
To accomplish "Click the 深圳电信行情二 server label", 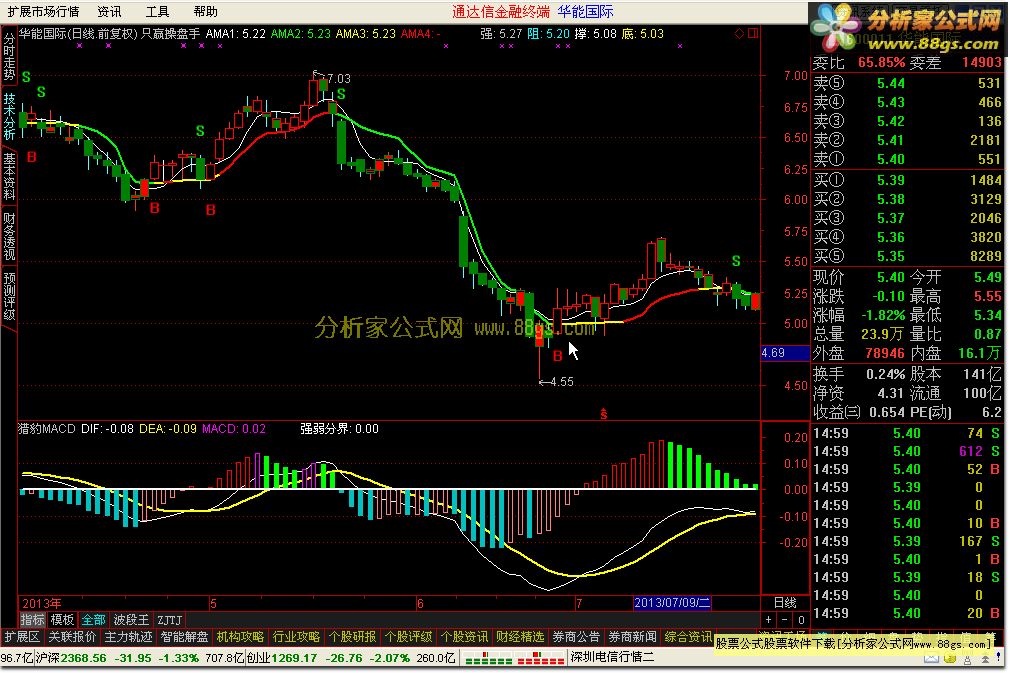I will pos(612,658).
